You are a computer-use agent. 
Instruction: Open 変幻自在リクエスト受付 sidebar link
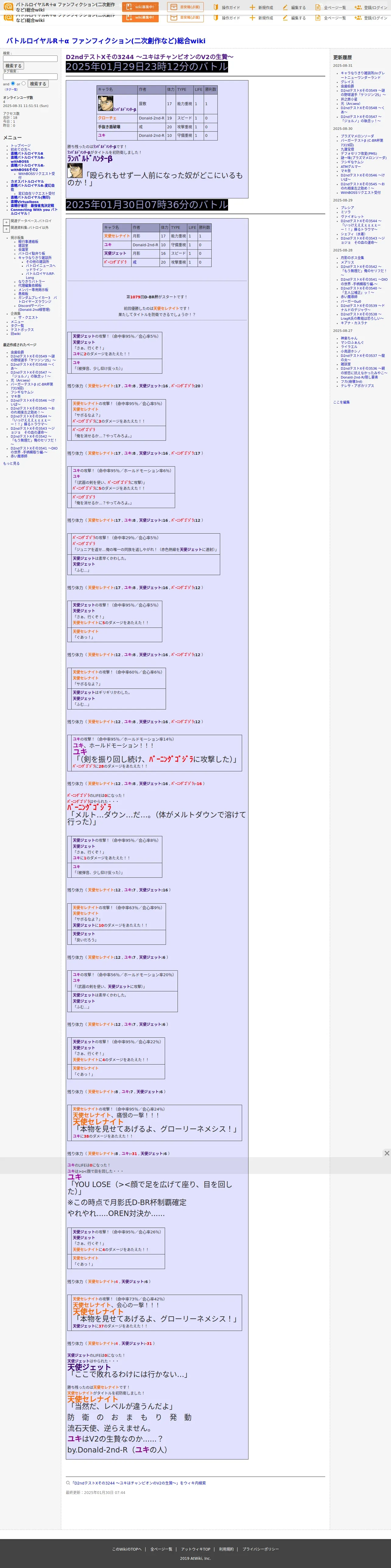pyautogui.click(x=36, y=194)
